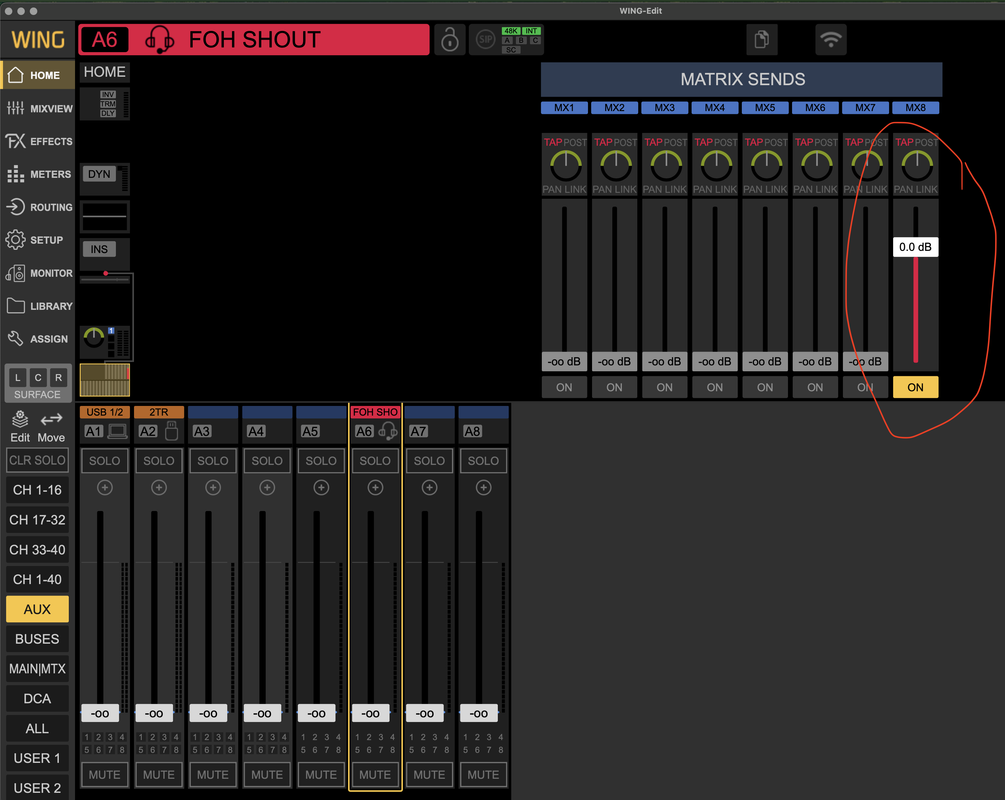Open the ASSIGN wrench page
The width and height of the screenshot is (1005, 800).
(37, 338)
